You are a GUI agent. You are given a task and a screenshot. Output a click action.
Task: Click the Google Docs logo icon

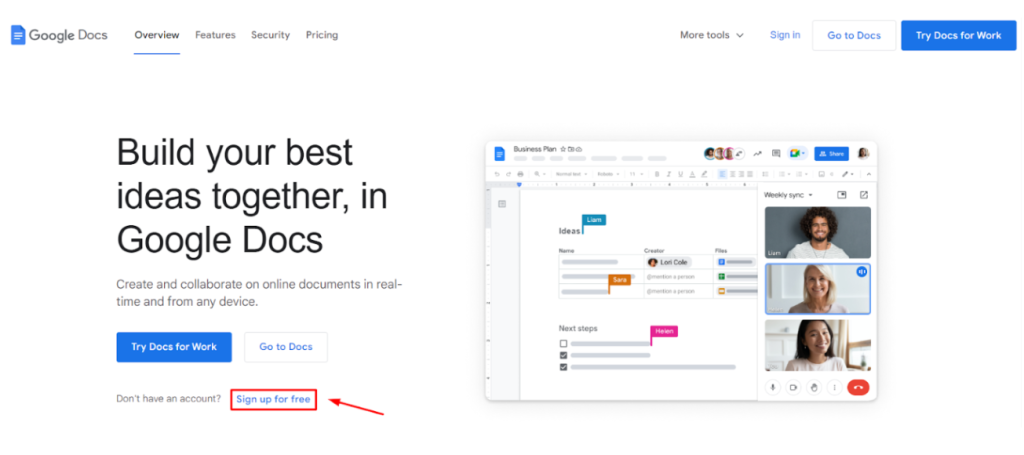pyautogui.click(x=18, y=35)
